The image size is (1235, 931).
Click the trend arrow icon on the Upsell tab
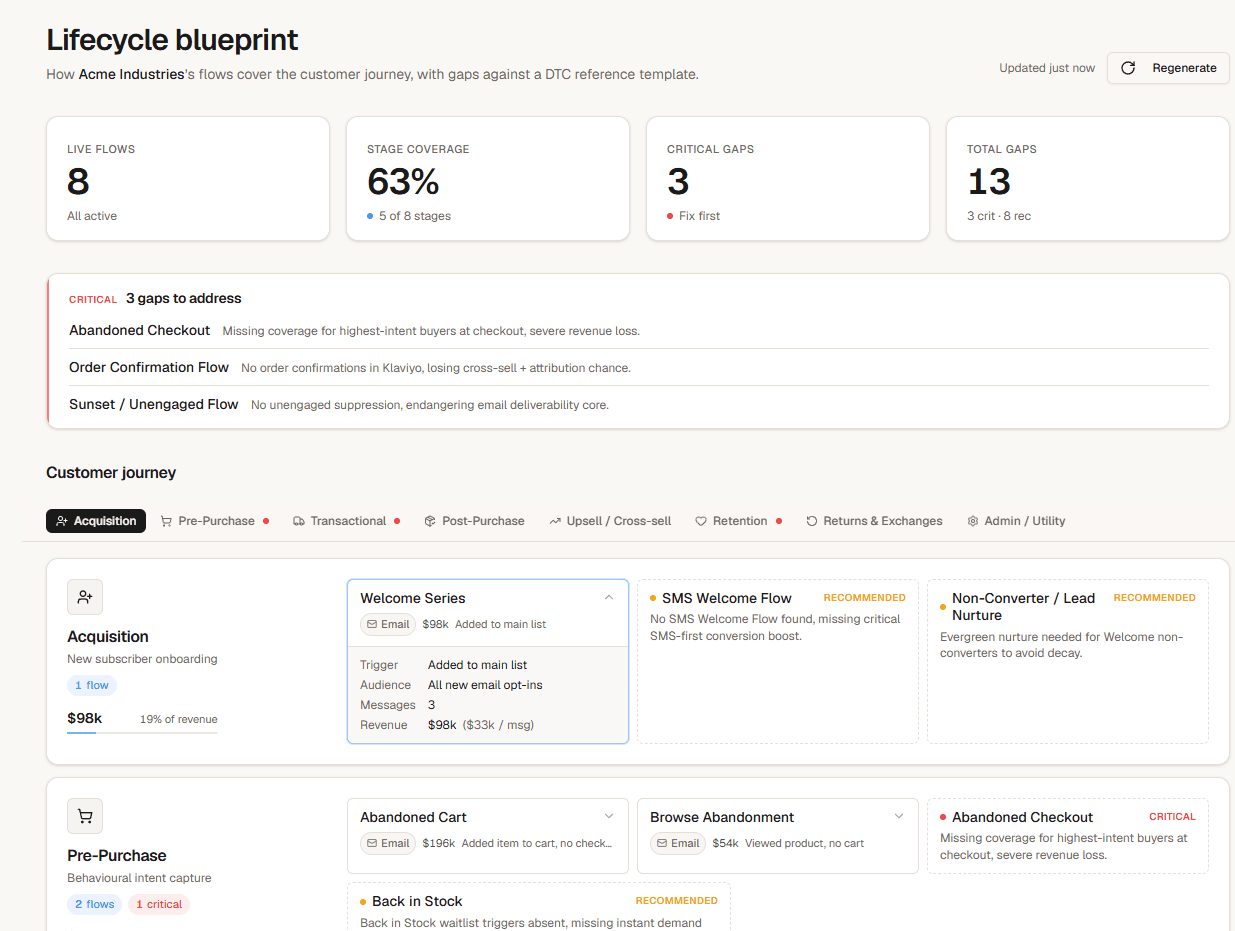[555, 521]
